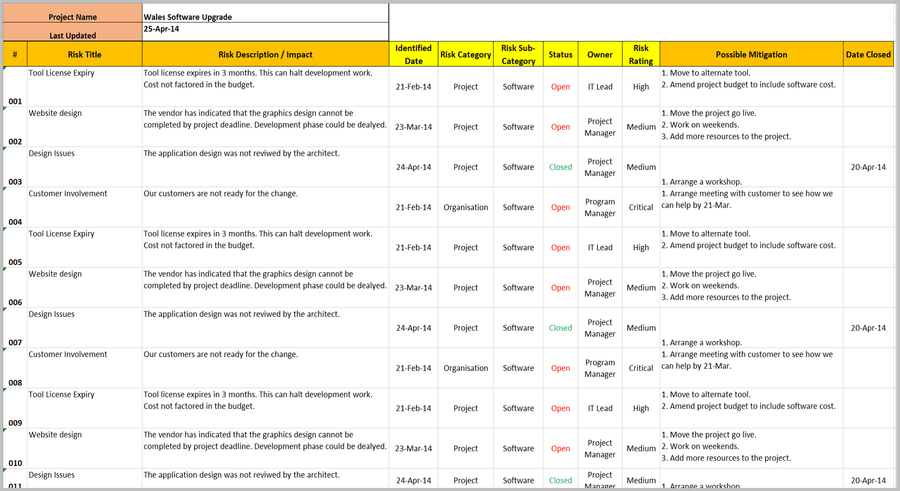Select the "Date Closed" column header
The height and width of the screenshot is (491, 900).
[x=868, y=54]
